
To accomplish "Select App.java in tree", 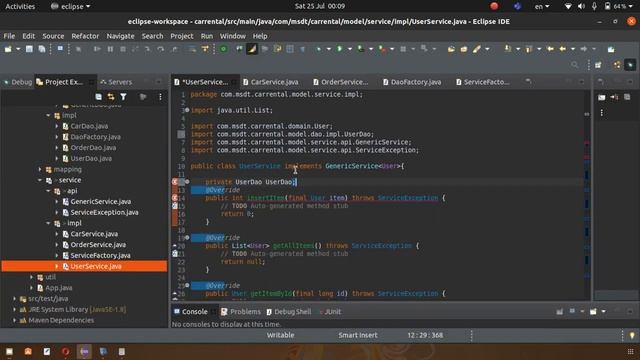I will 58,288.
